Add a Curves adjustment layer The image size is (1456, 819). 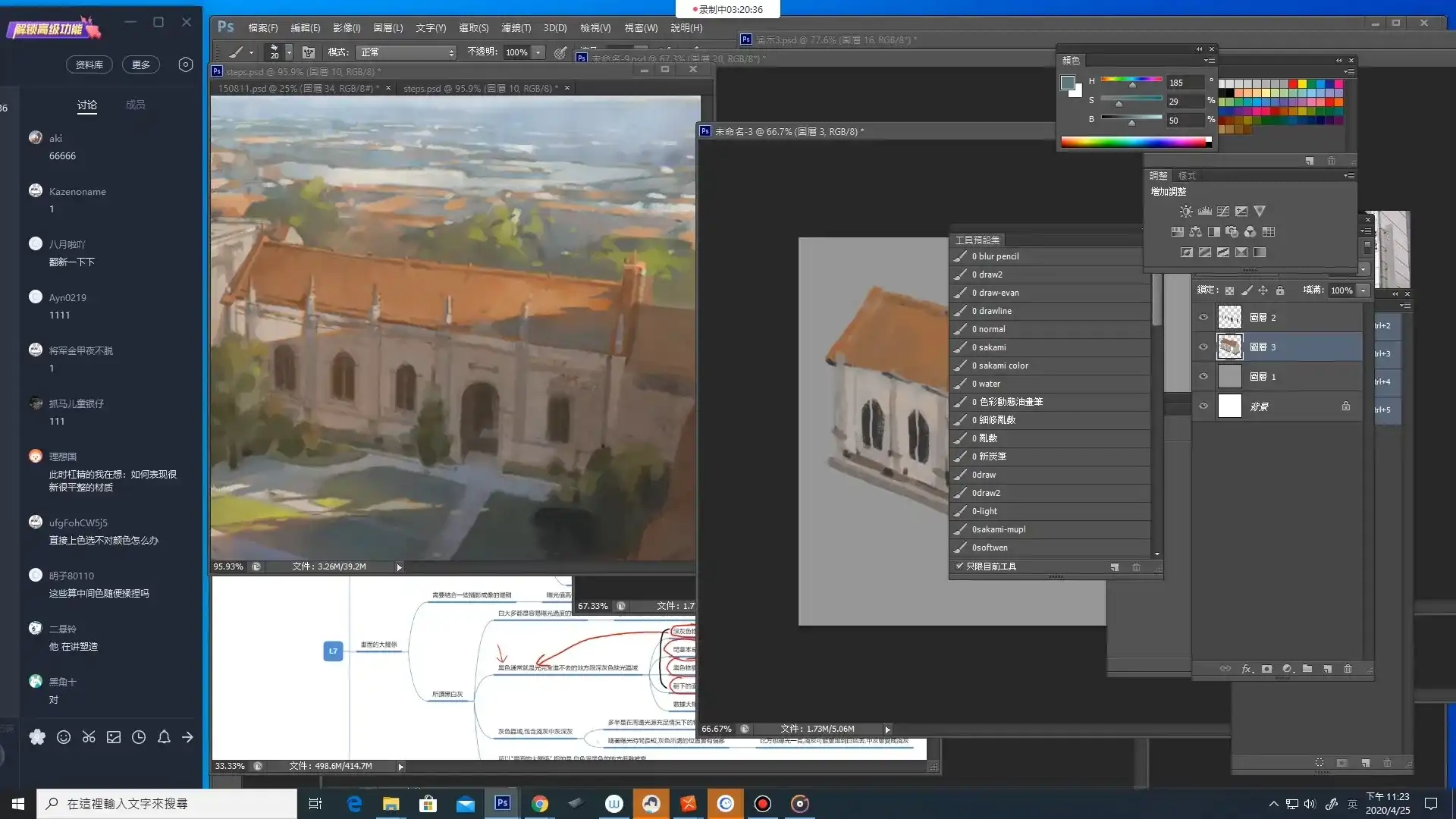1222,212
